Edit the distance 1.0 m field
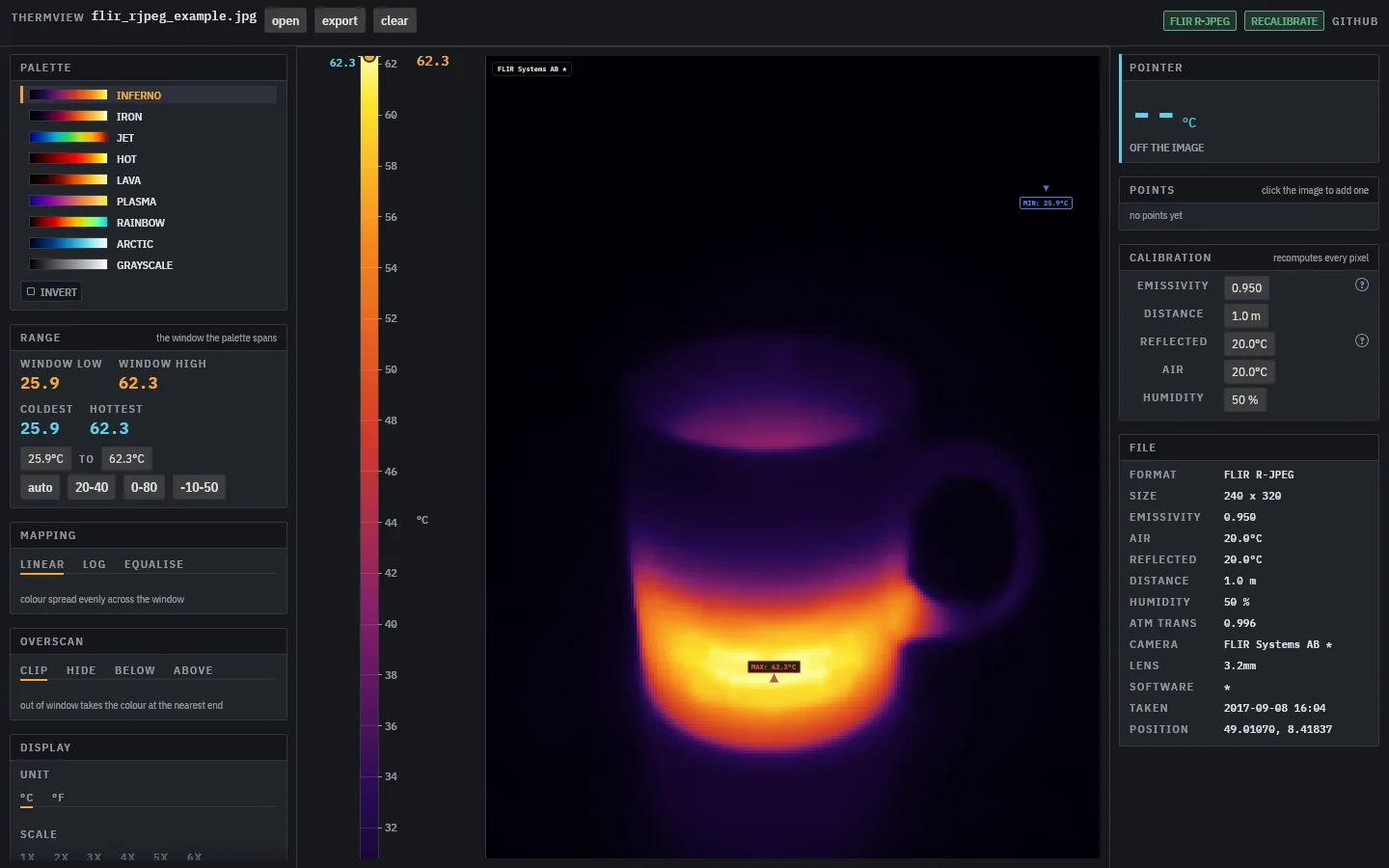The height and width of the screenshot is (868, 1389). (x=1245, y=315)
